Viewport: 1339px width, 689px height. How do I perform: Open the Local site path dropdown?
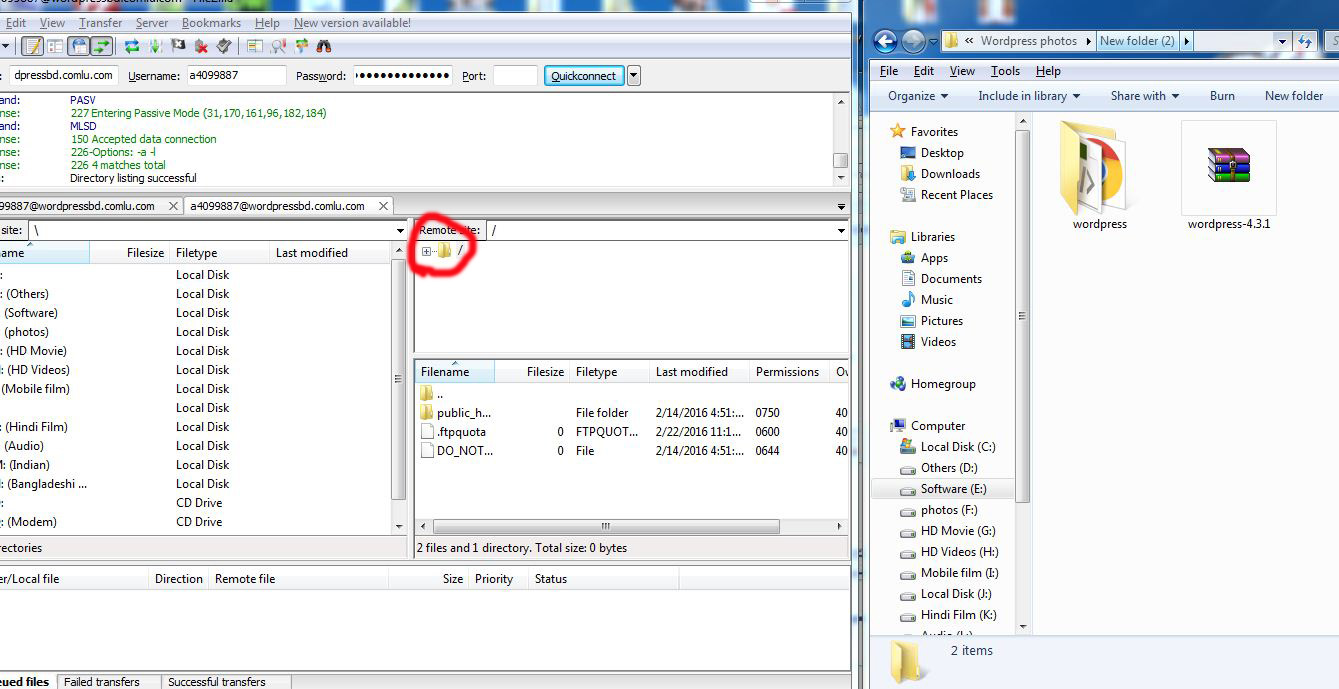tap(399, 230)
